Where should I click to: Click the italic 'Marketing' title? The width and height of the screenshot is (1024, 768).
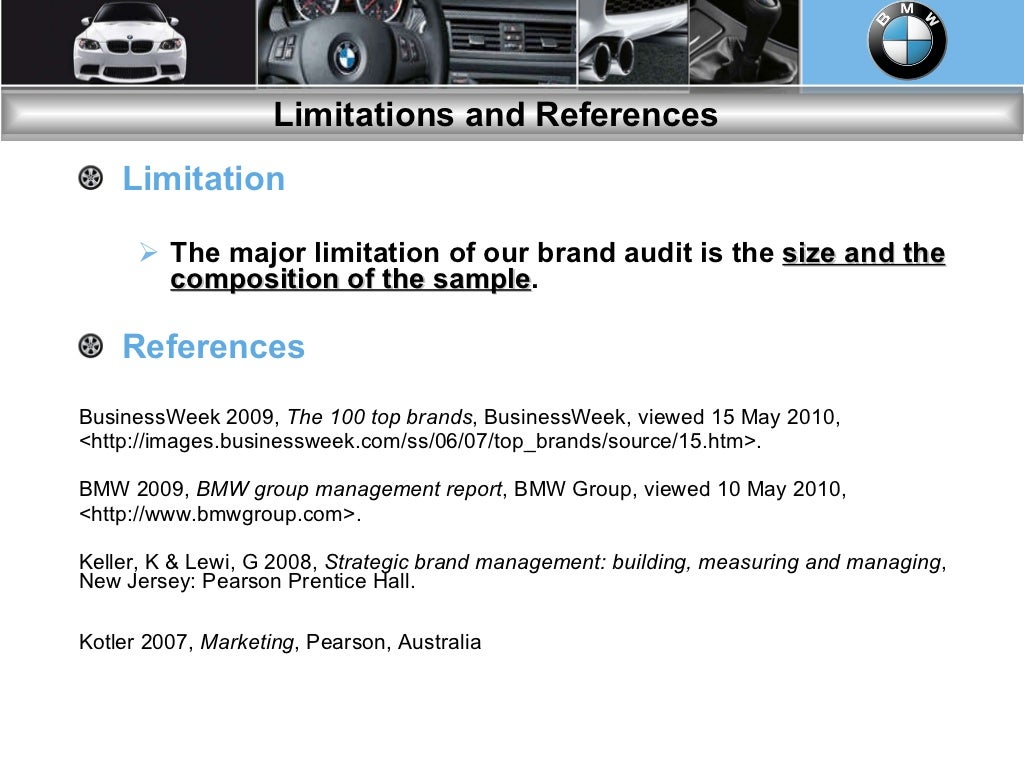(247, 642)
